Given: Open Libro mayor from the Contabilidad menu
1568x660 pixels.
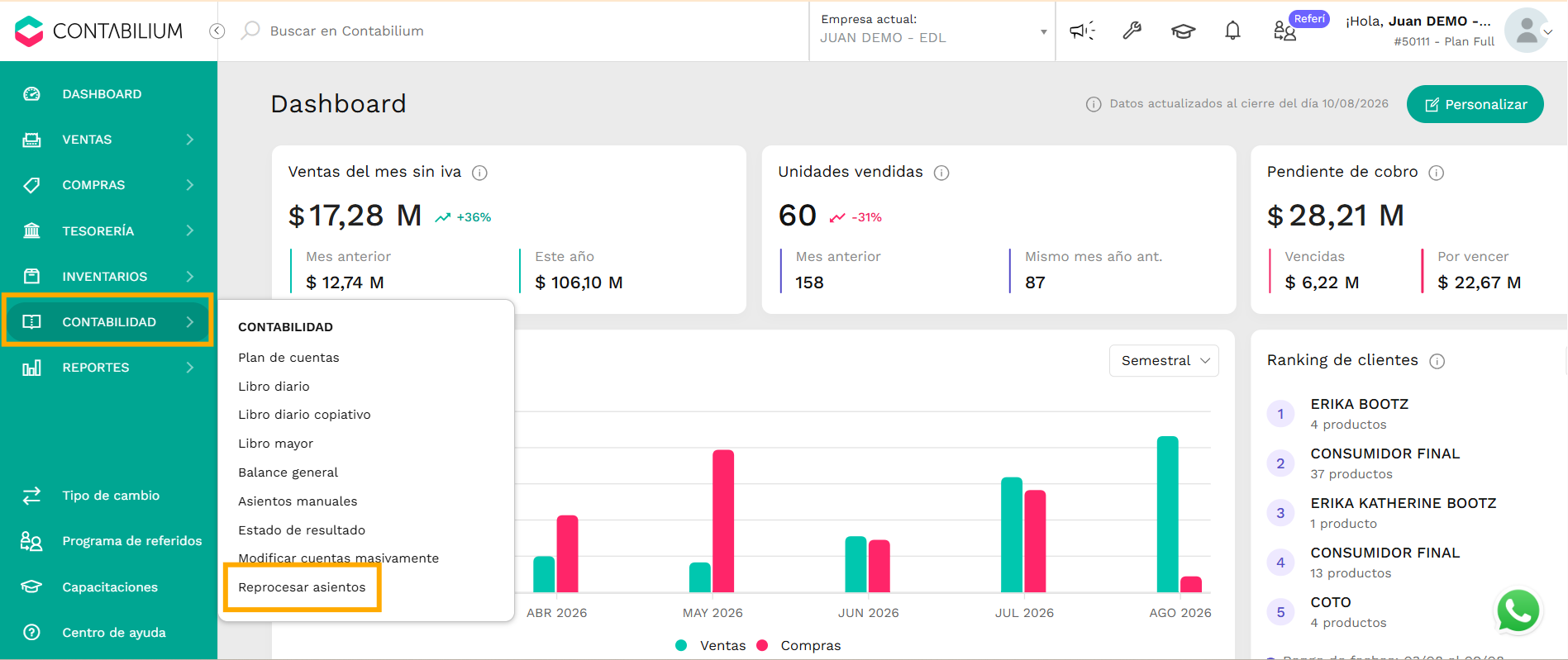Looking at the screenshot, I should 275,444.
